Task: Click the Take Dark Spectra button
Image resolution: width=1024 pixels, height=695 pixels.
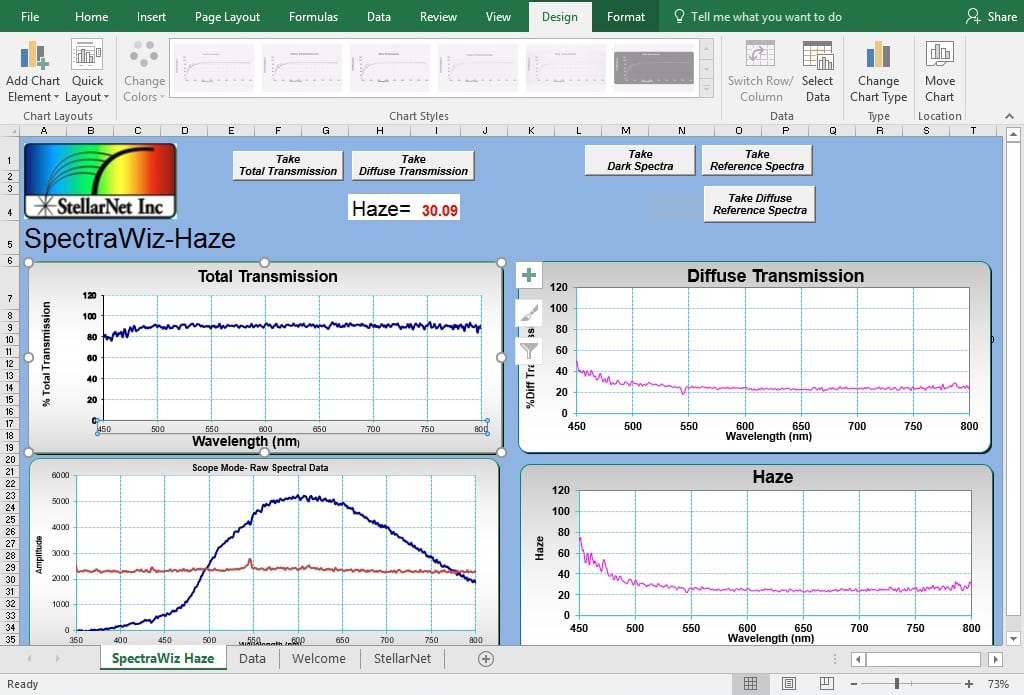Action: pos(640,160)
